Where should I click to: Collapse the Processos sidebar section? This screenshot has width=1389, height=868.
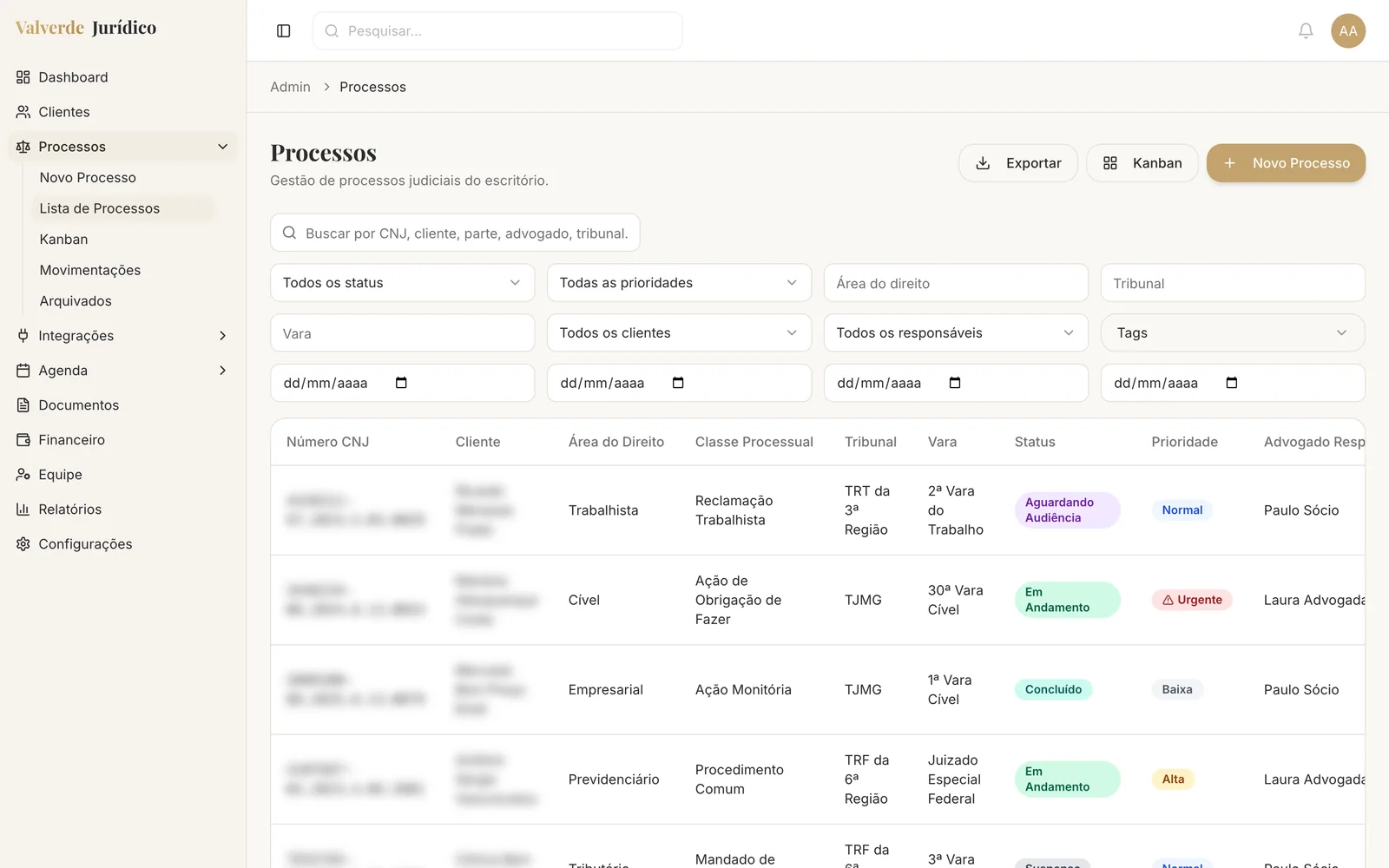tap(223, 147)
